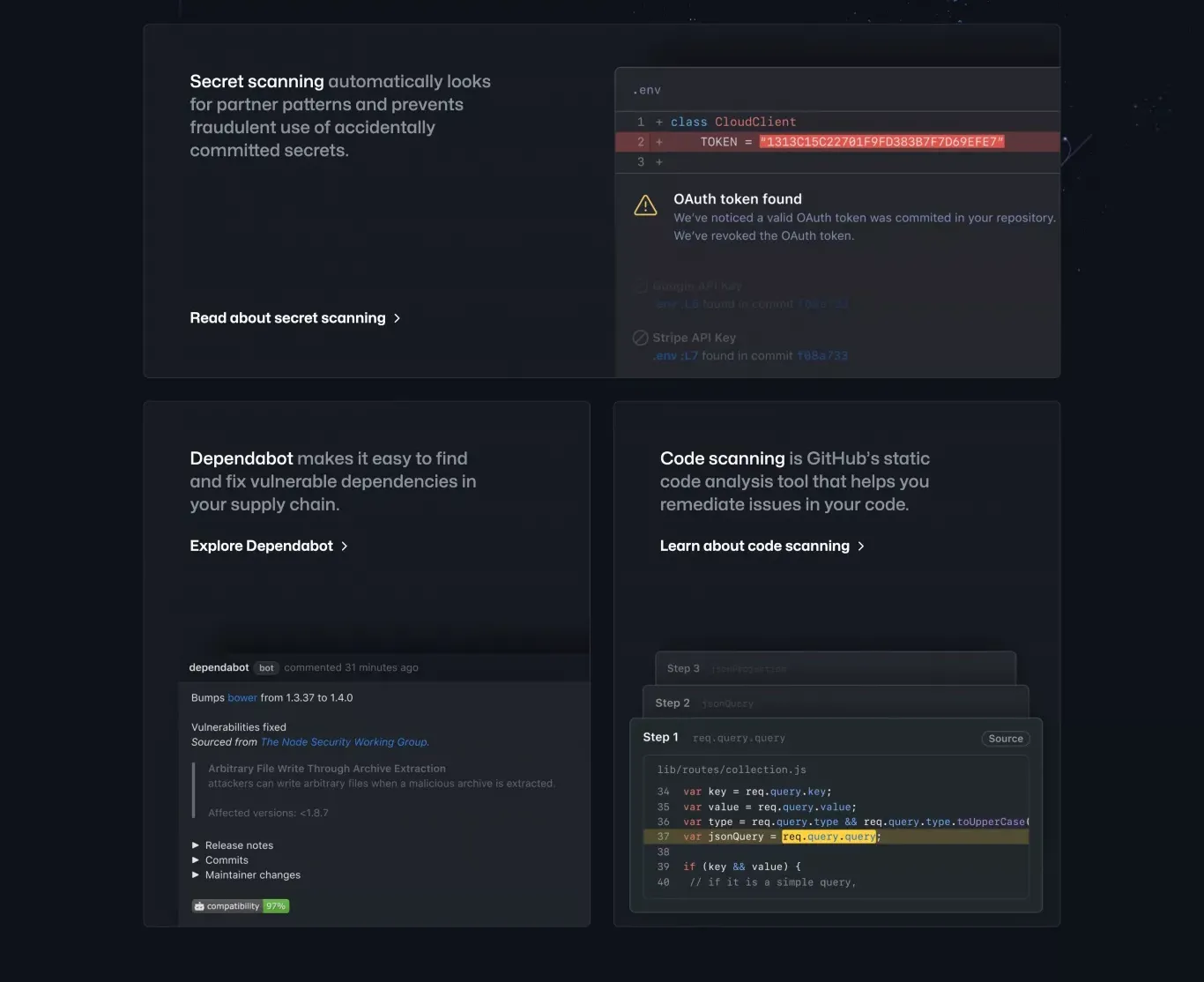Click 'Arbitrary File Write Through Archive Extraction' title
The image size is (1204, 982).
point(327,769)
